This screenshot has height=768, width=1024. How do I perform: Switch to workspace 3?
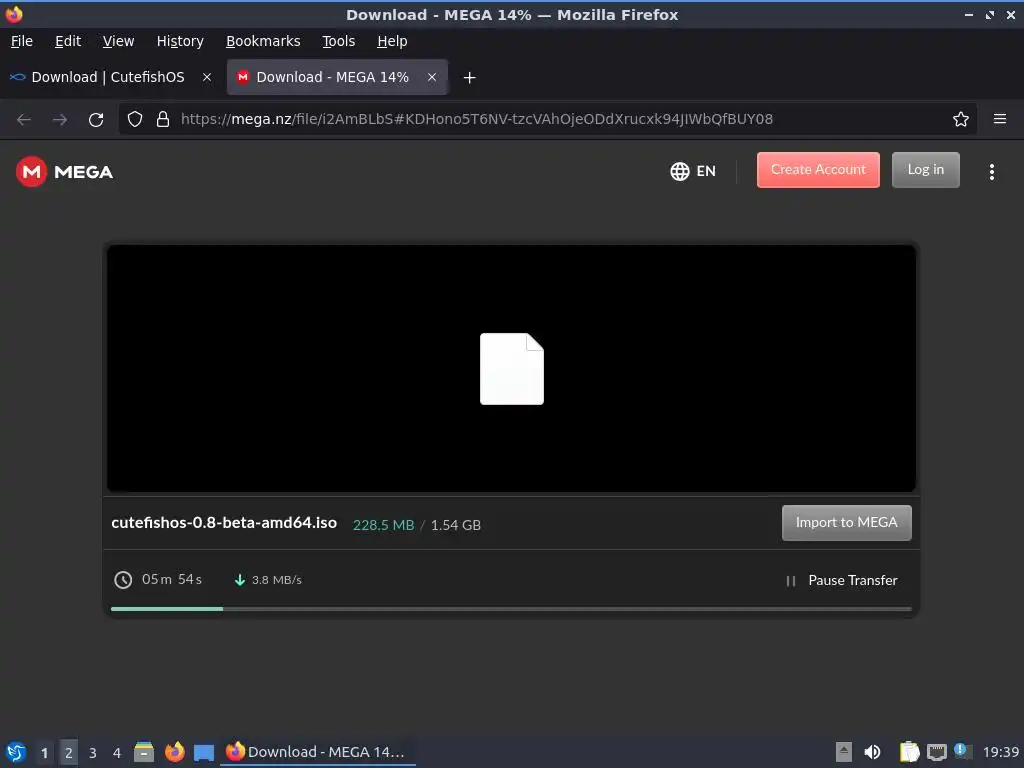point(93,753)
